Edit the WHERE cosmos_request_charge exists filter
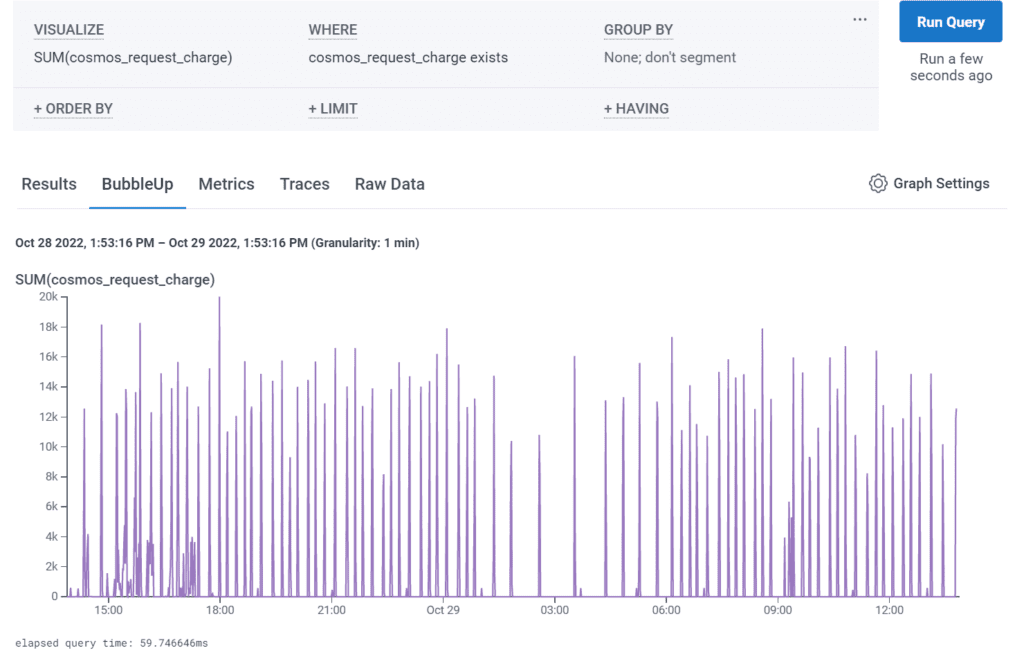 click(408, 58)
